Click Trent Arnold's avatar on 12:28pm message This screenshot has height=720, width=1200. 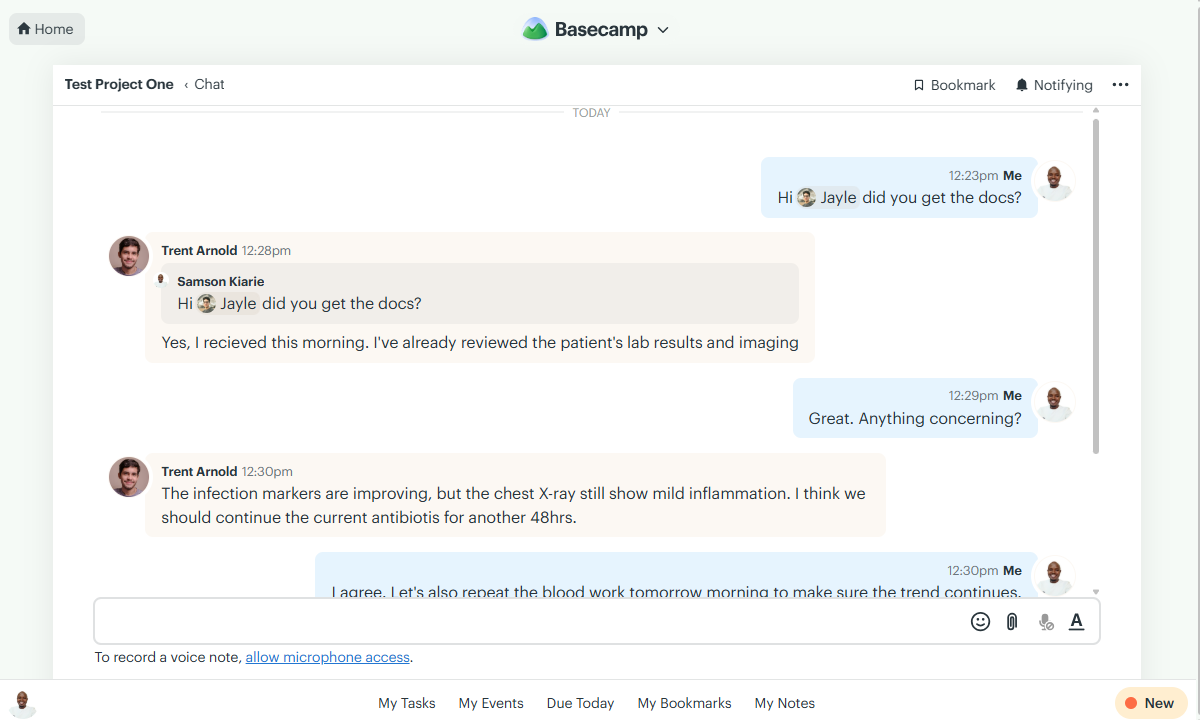tap(129, 256)
